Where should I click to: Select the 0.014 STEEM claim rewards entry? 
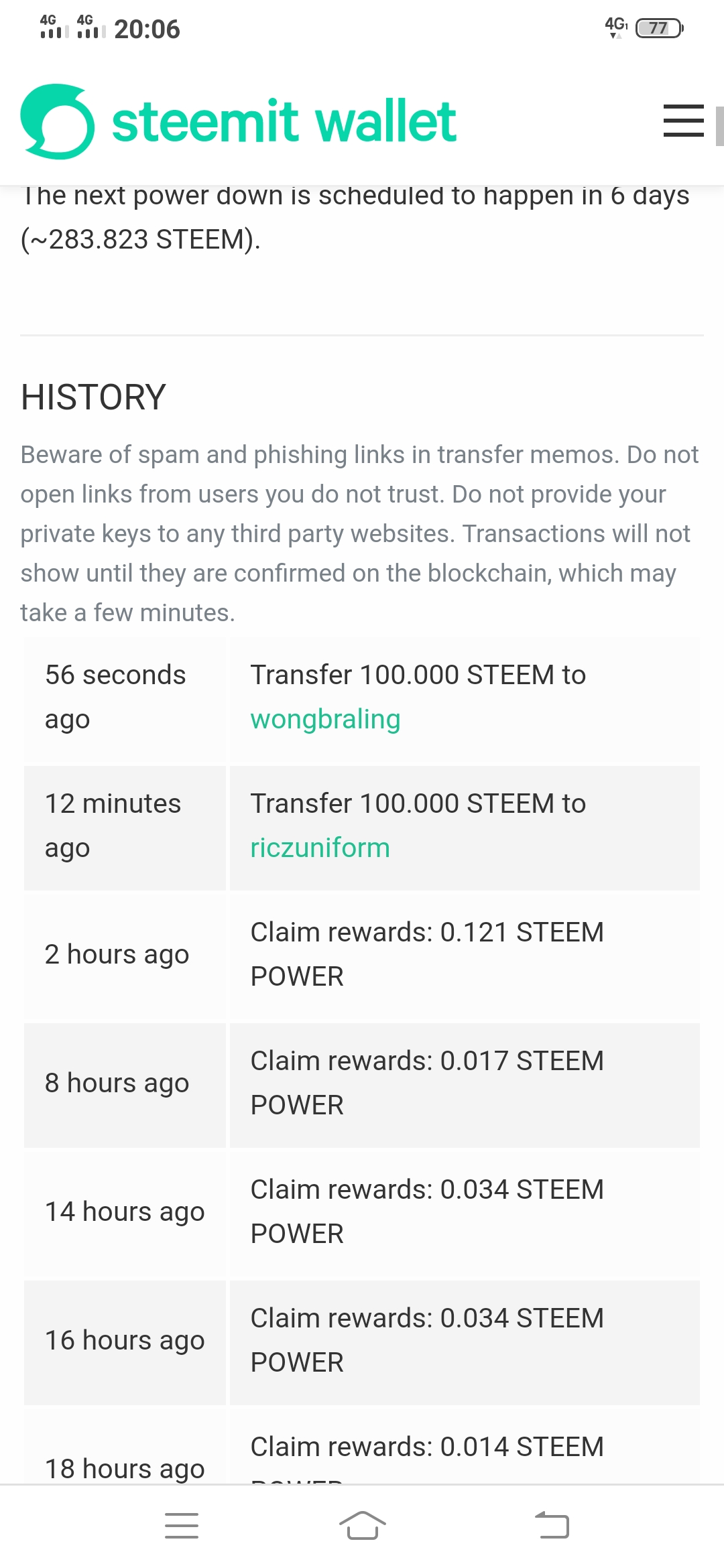[x=465, y=1446]
